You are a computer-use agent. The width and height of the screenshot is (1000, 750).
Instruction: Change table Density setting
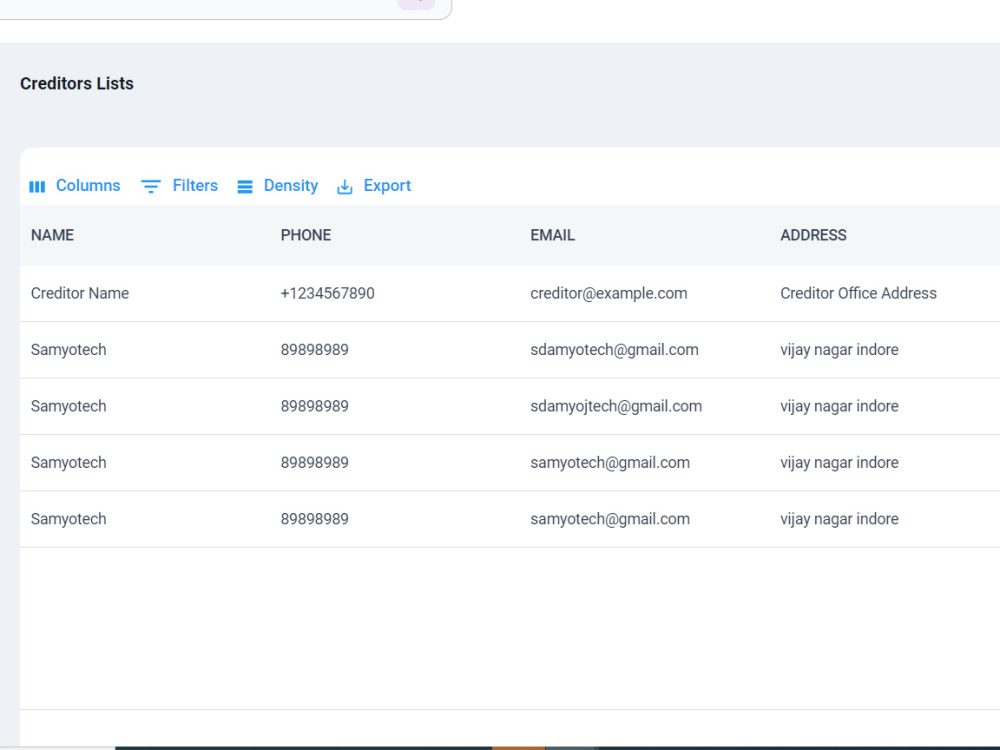point(278,186)
